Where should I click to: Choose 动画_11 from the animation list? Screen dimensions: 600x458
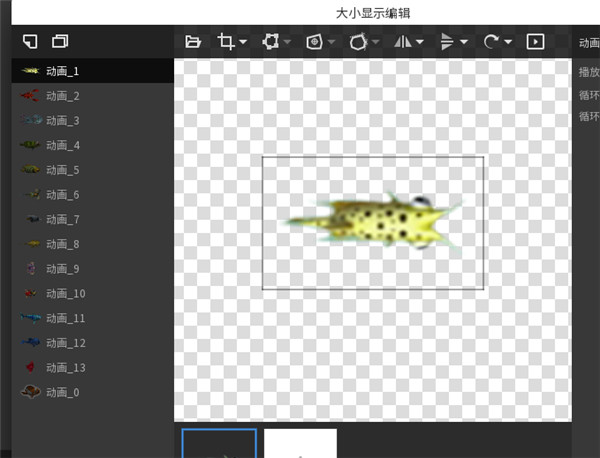tap(65, 318)
